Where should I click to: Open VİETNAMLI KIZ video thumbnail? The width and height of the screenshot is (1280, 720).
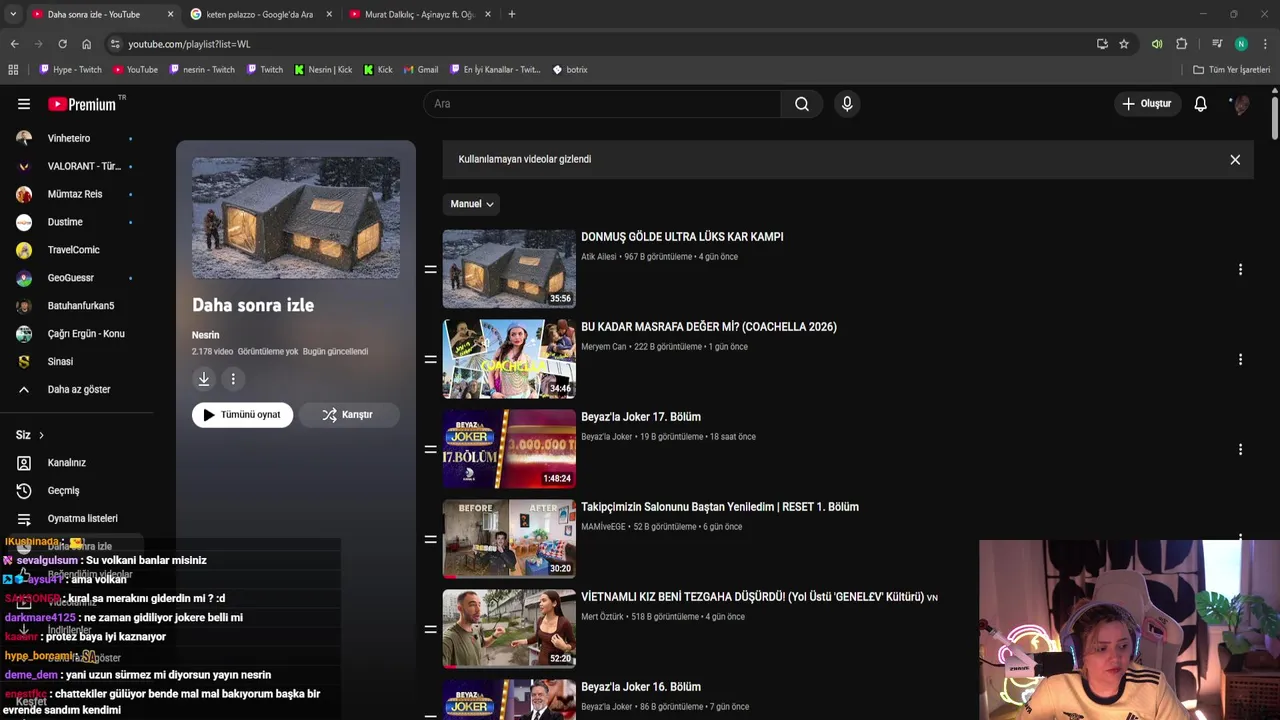[509, 629]
